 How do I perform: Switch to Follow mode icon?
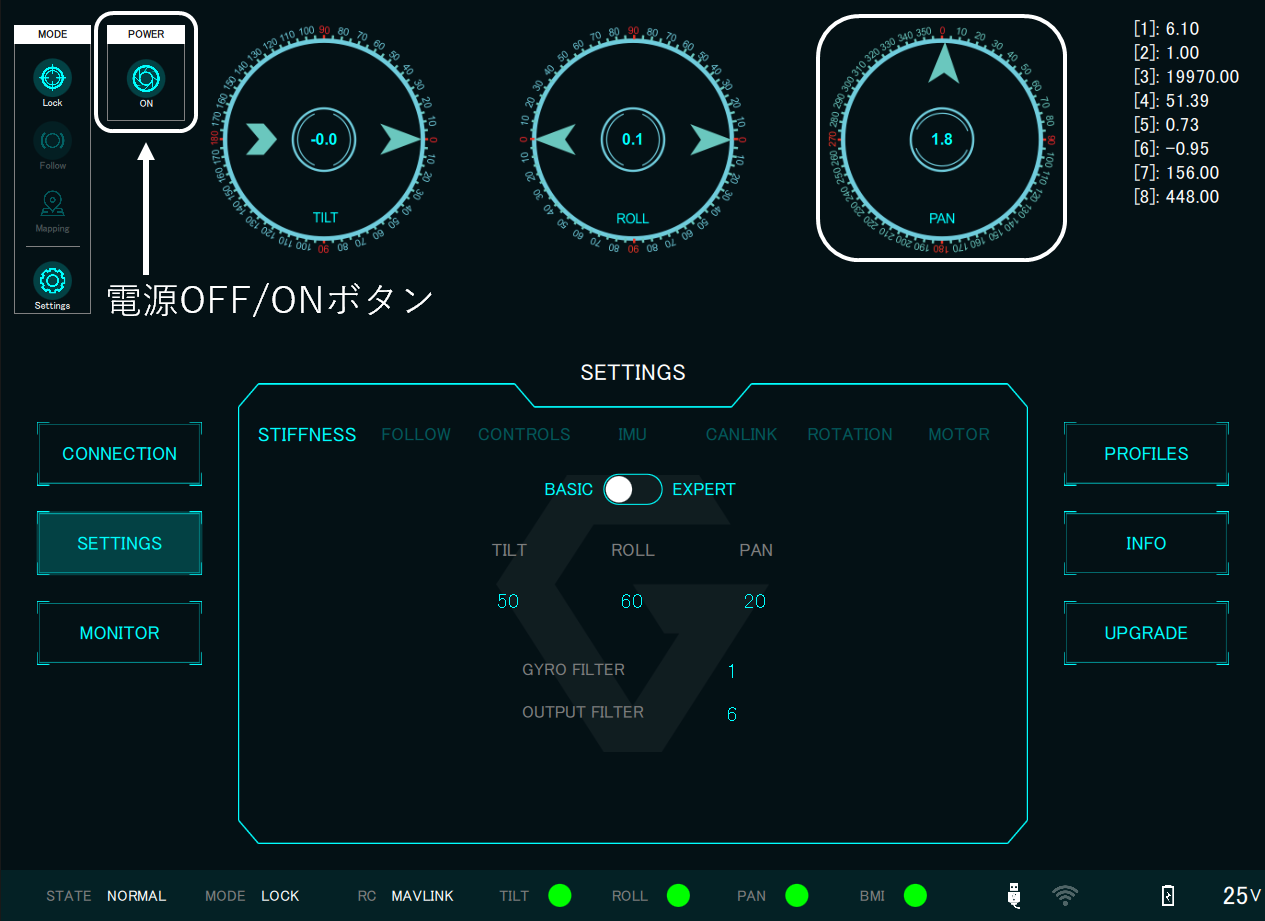52,140
